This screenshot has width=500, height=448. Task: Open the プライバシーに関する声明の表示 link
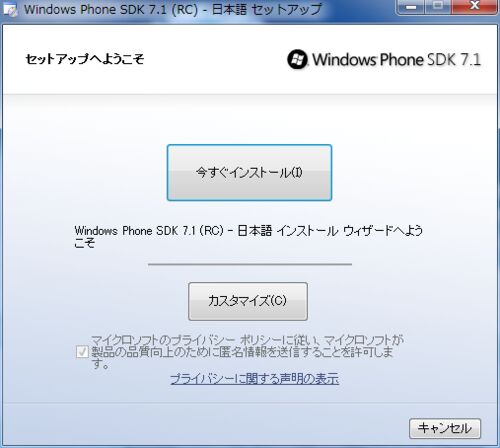255,379
